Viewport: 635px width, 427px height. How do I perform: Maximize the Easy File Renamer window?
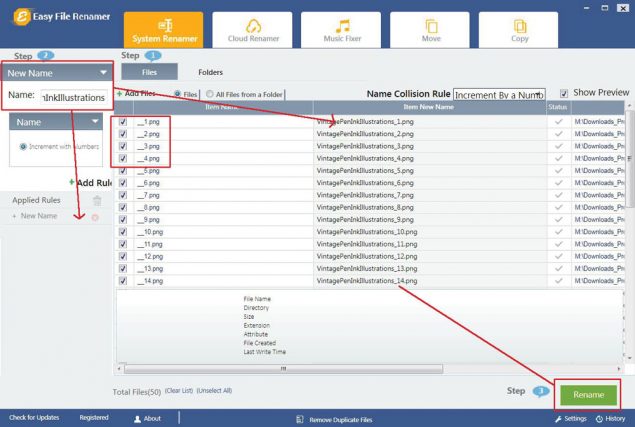tap(605, 8)
